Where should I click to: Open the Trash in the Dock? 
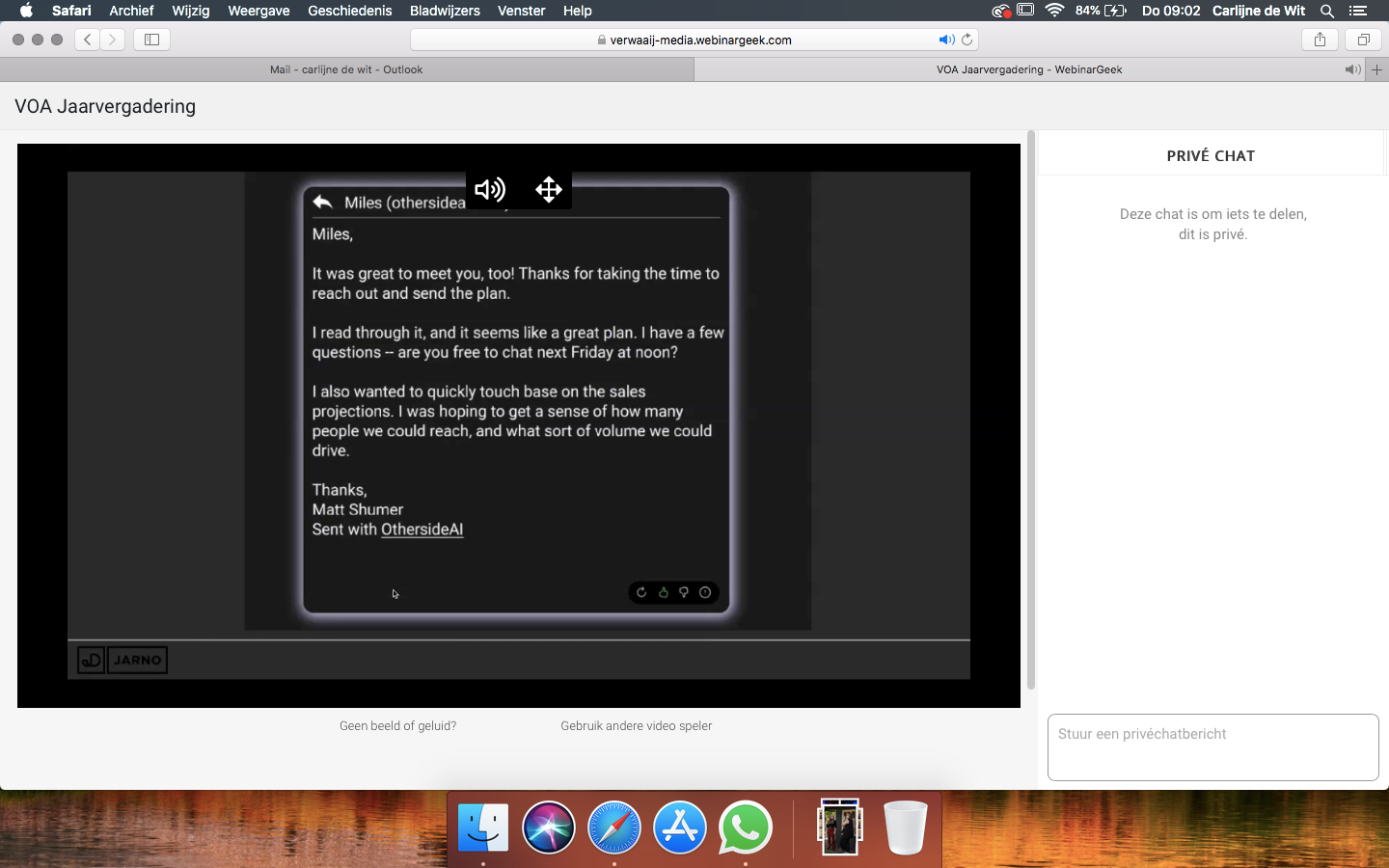[x=906, y=827]
